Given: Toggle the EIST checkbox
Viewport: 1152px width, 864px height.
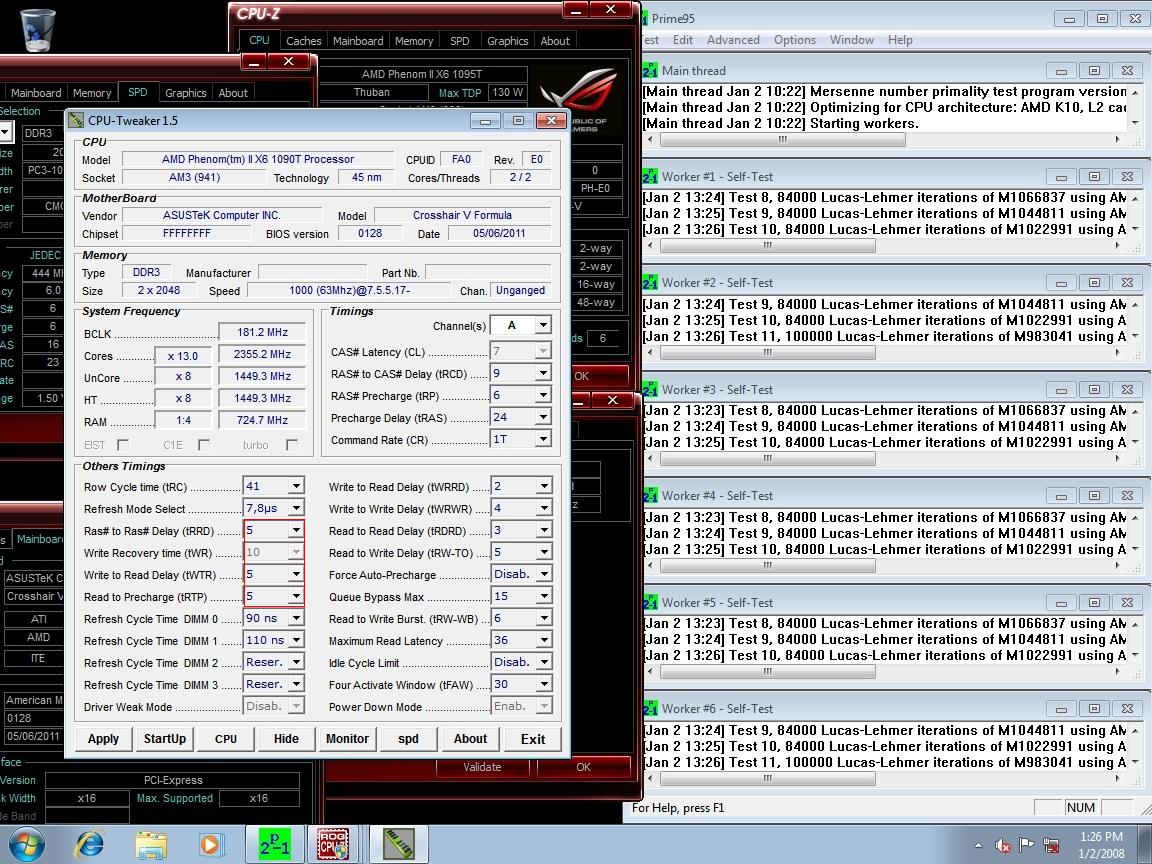Looking at the screenshot, I should click(x=123, y=445).
